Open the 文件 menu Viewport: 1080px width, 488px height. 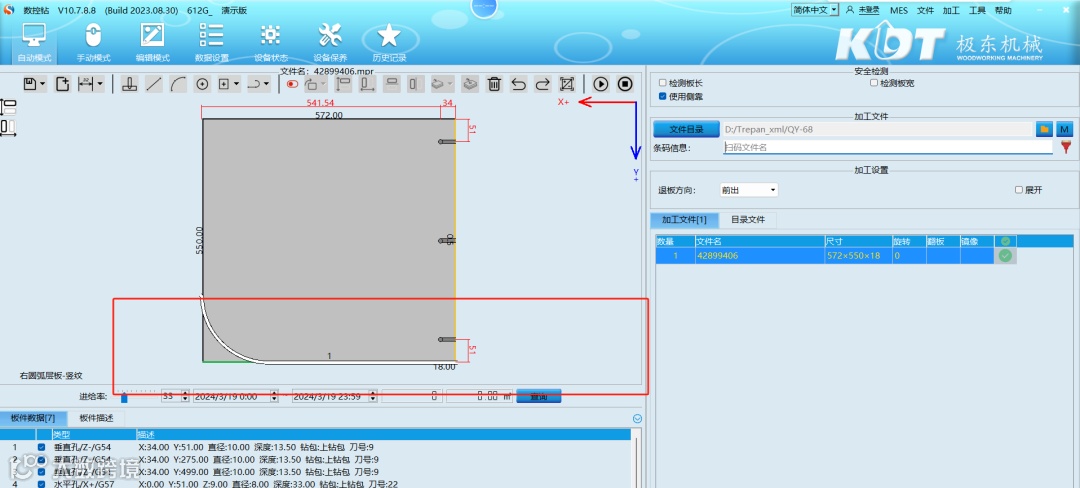925,10
